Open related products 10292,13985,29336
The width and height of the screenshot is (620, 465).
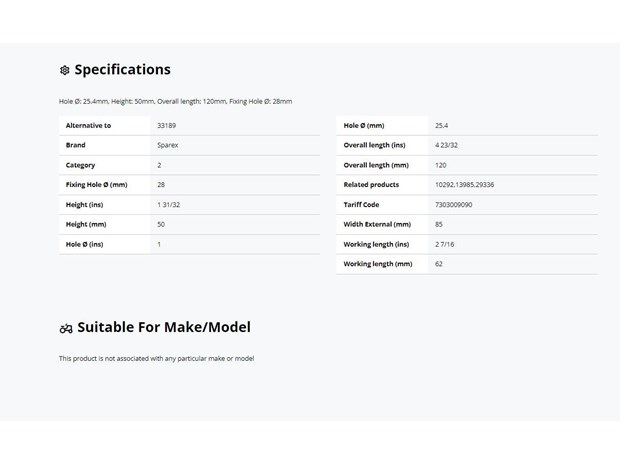click(465, 185)
